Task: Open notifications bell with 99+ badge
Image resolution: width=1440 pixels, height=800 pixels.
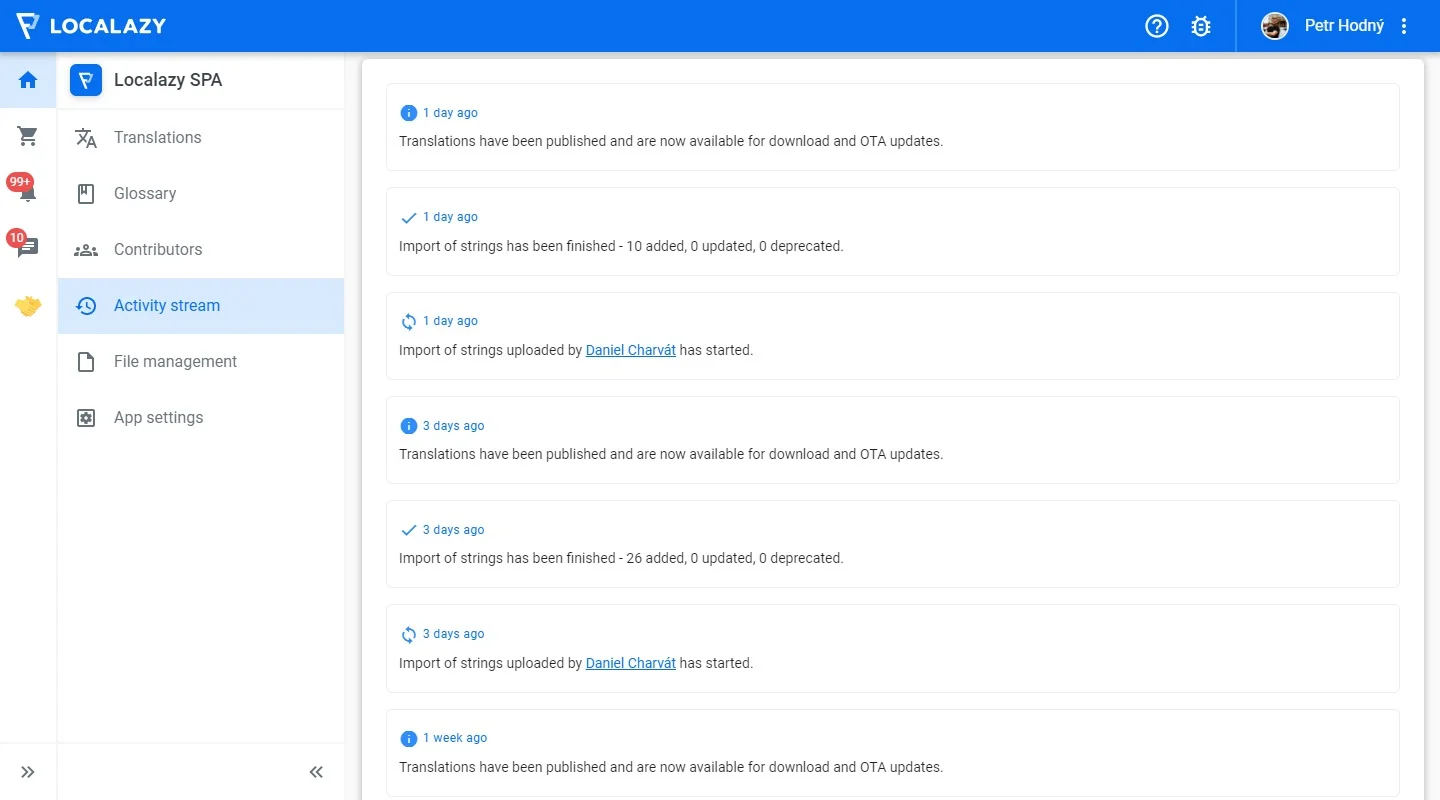Action: 27,192
